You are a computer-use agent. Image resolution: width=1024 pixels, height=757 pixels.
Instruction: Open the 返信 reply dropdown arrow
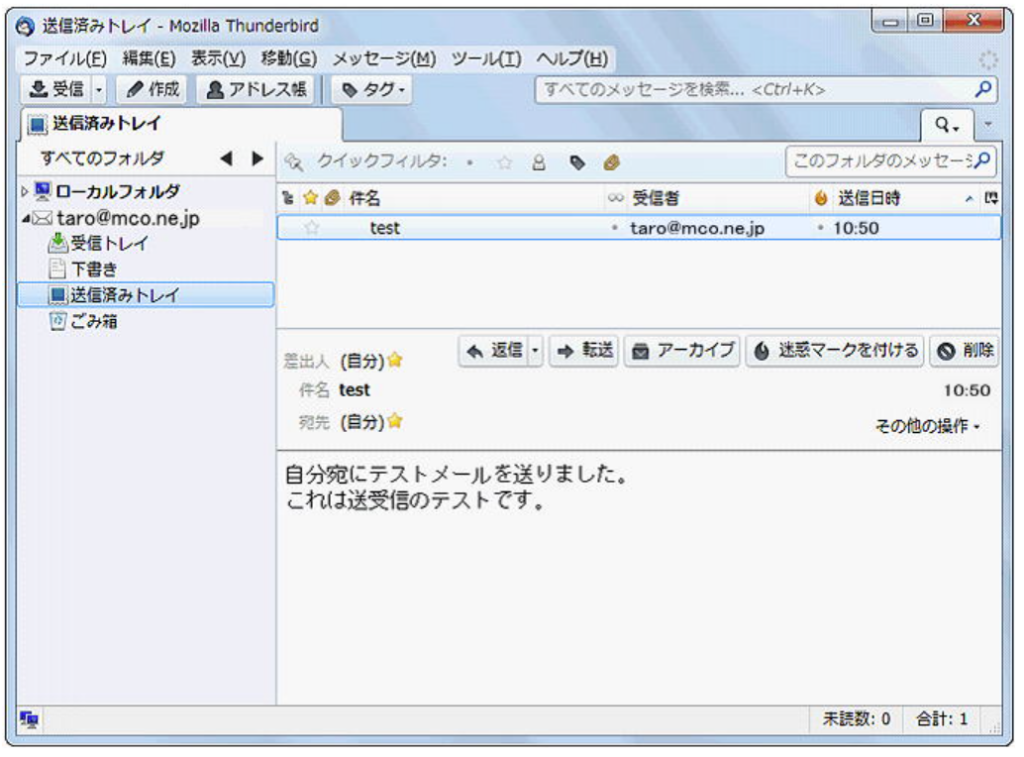[x=536, y=351]
